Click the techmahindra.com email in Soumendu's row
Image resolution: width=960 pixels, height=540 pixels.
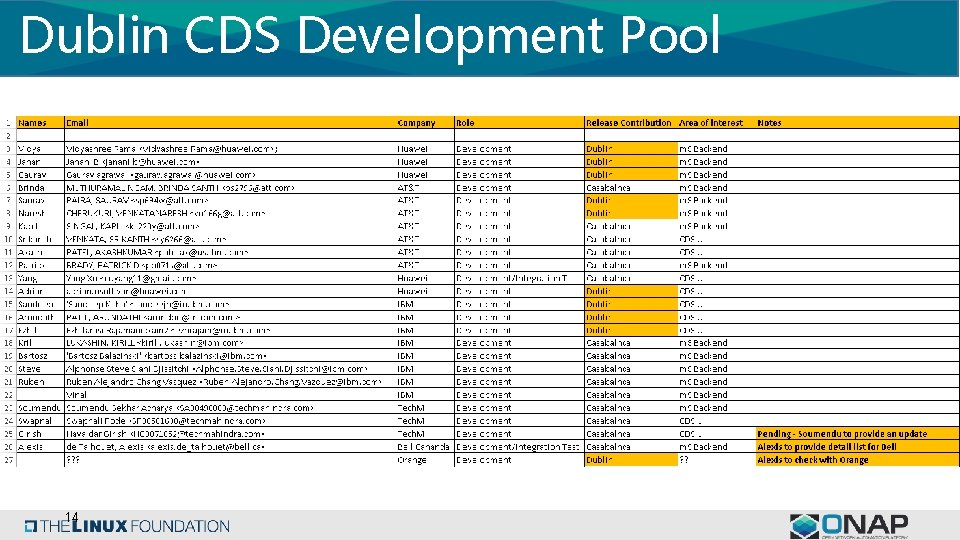[x=190, y=407]
